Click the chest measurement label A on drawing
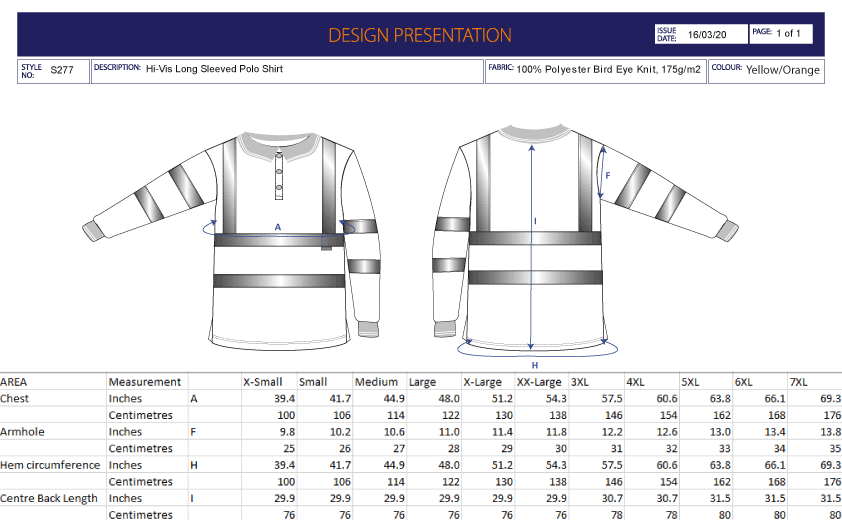Viewport: 842px width, 520px height. point(278,227)
